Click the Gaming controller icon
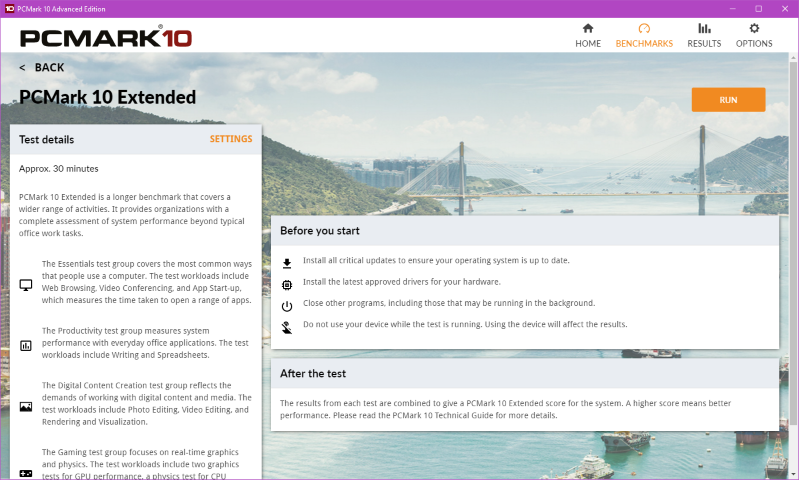Image resolution: width=799 pixels, height=480 pixels. (25, 473)
